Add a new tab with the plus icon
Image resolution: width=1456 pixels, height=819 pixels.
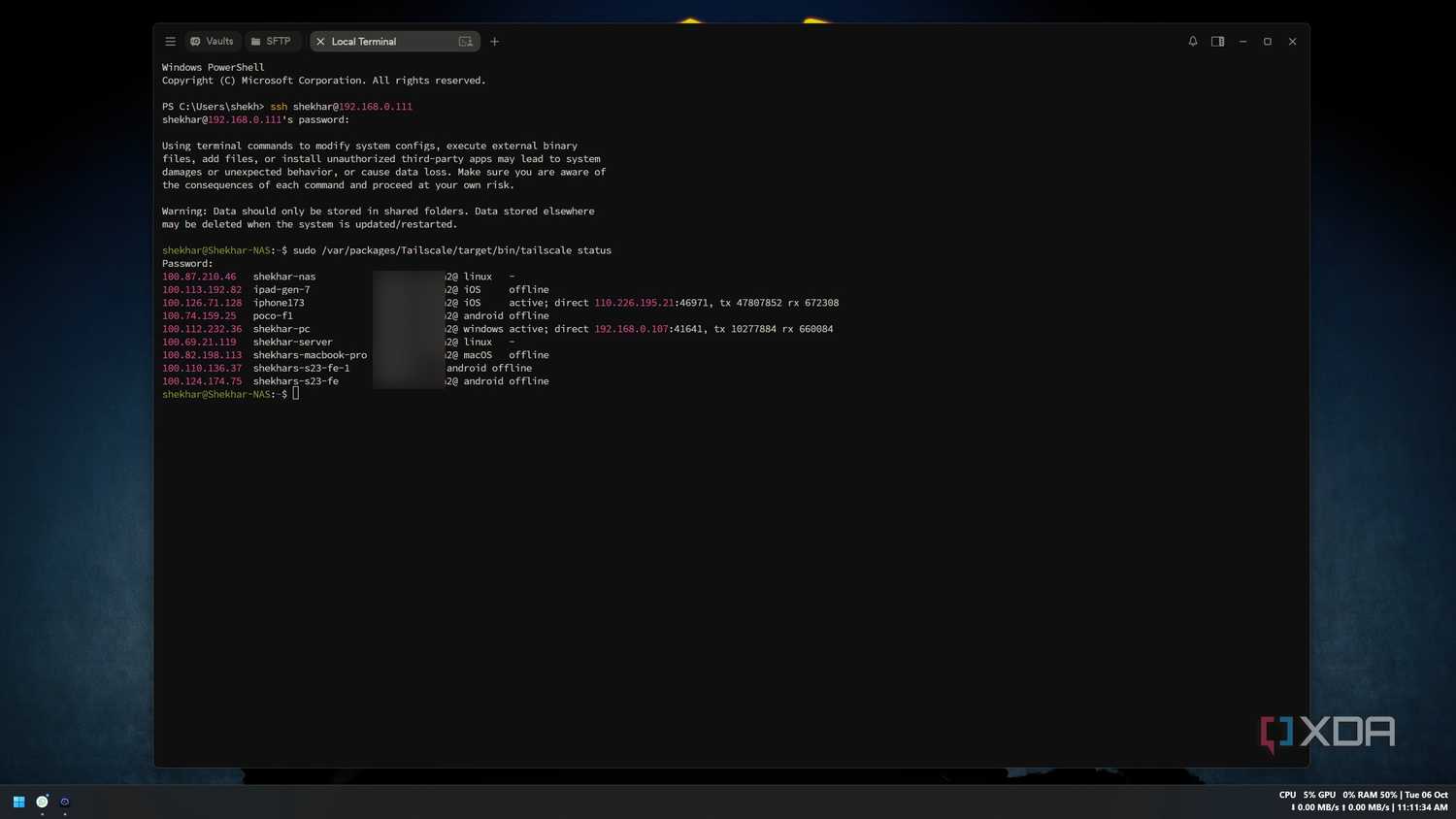point(495,42)
